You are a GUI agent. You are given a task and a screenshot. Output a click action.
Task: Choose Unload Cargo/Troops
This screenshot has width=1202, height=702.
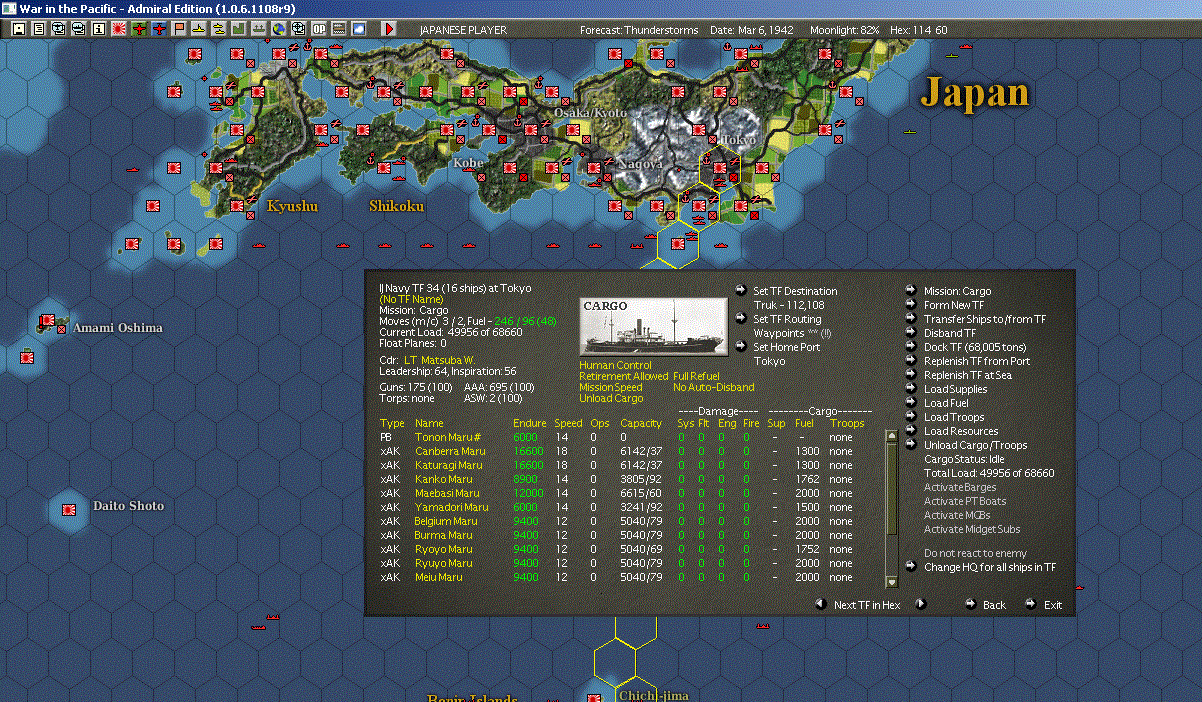point(975,445)
